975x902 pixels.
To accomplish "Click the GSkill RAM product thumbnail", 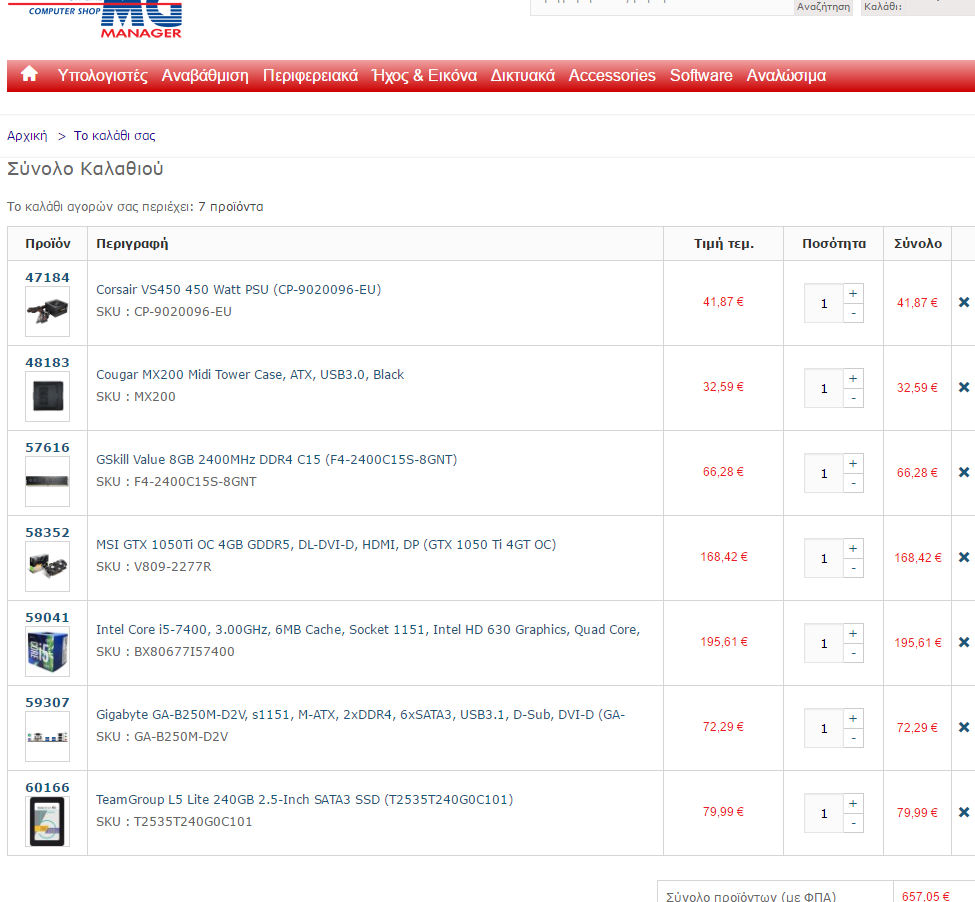I will pyautogui.click(x=47, y=481).
